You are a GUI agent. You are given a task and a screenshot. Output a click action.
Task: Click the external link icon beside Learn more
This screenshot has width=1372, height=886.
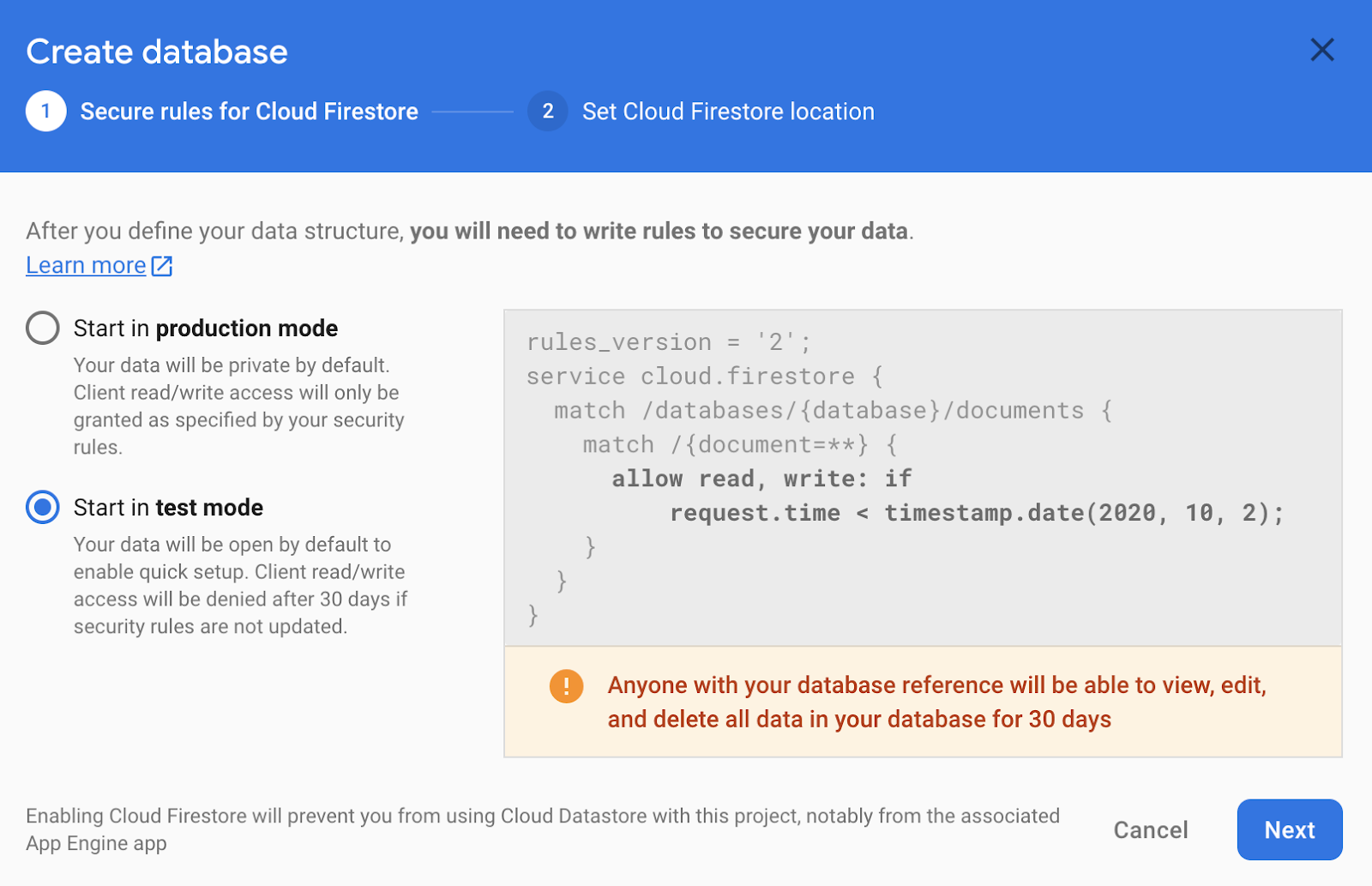(162, 266)
